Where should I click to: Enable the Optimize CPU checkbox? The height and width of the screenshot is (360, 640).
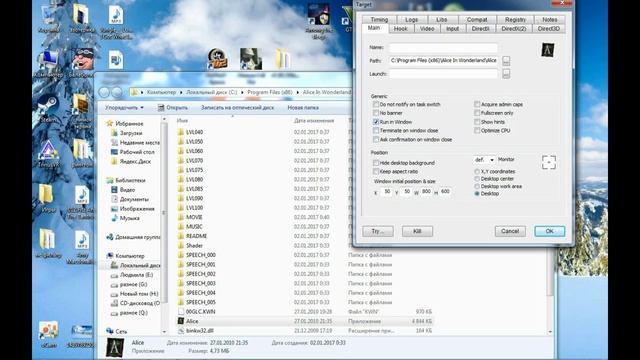[x=477, y=131]
